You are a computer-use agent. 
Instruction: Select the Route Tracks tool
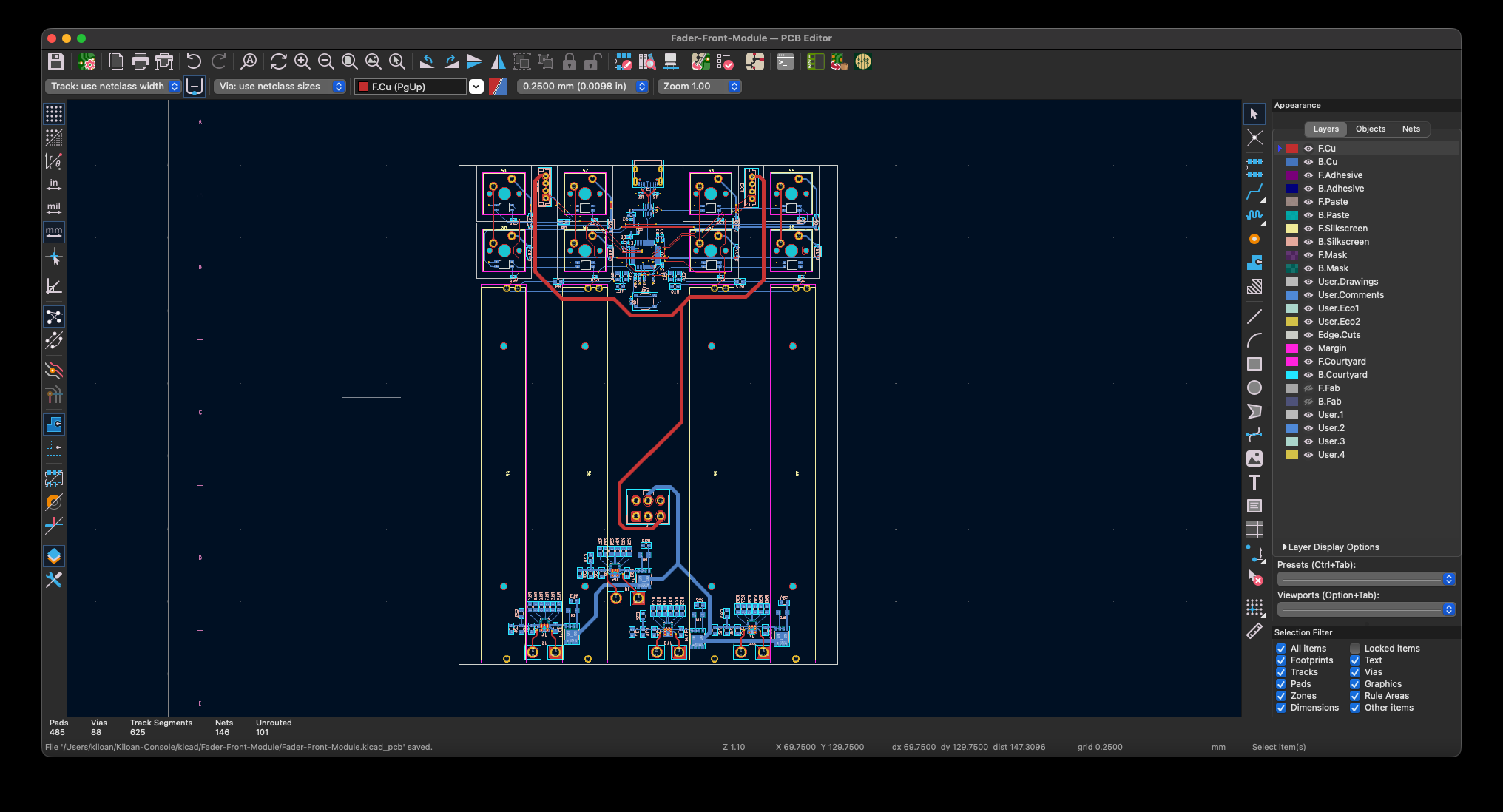point(1254,192)
